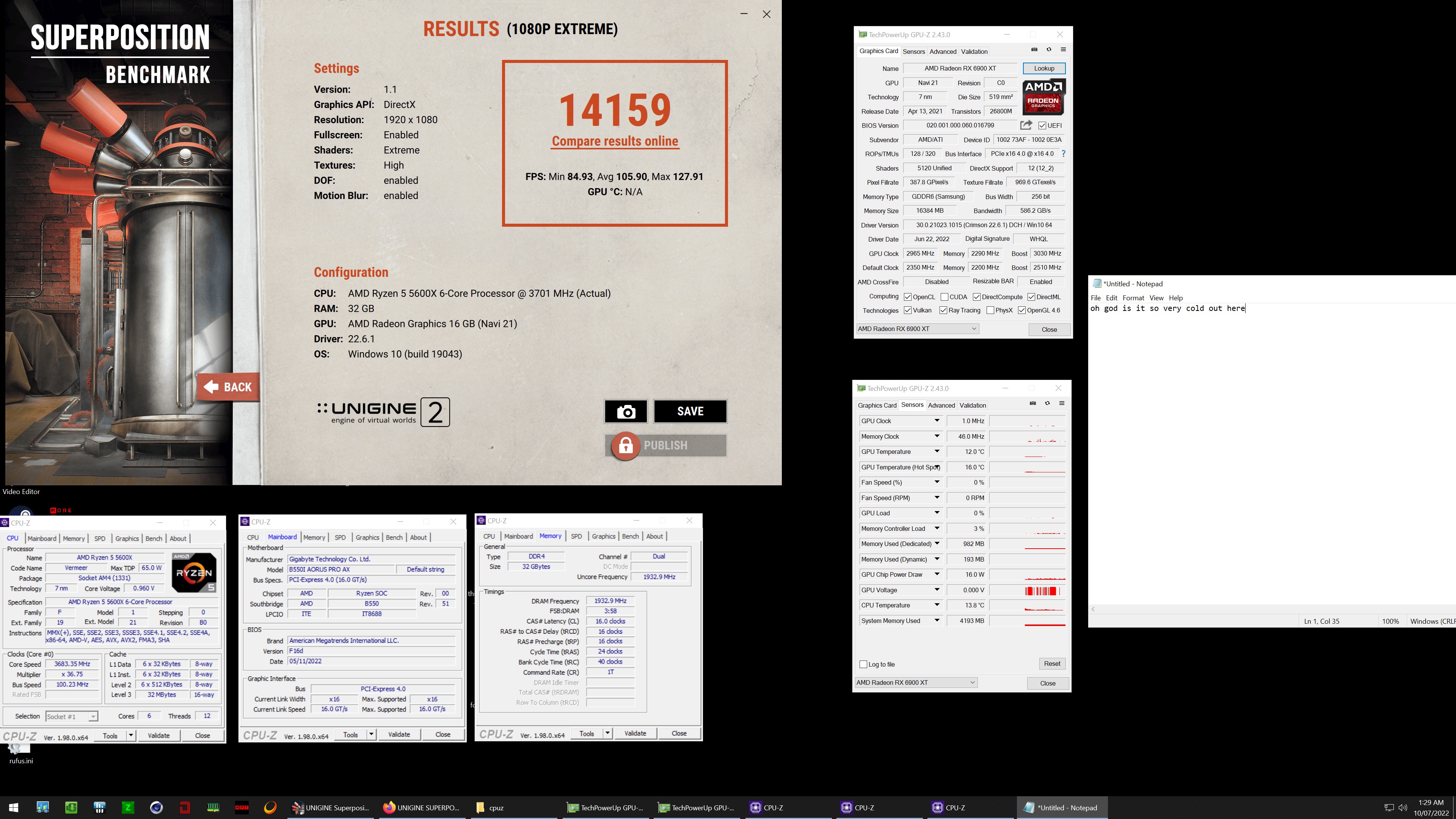Toggle the Ray Tracing checkbox
The image size is (1456, 819).
(943, 310)
